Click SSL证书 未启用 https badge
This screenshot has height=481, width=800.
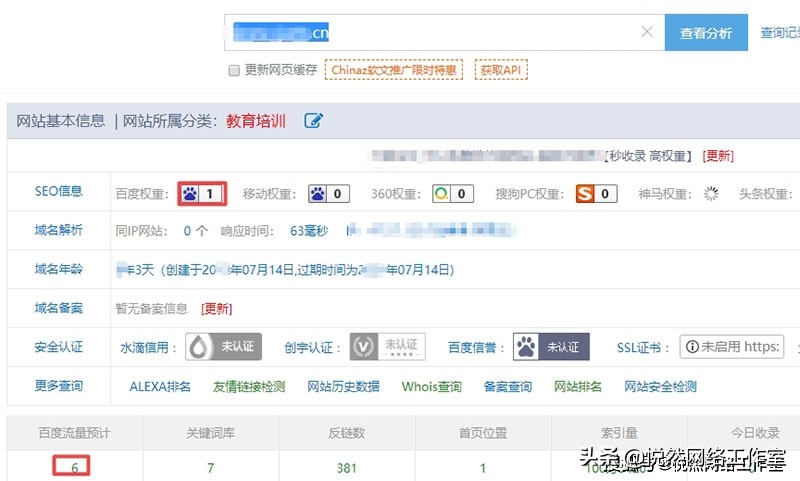(x=732, y=347)
